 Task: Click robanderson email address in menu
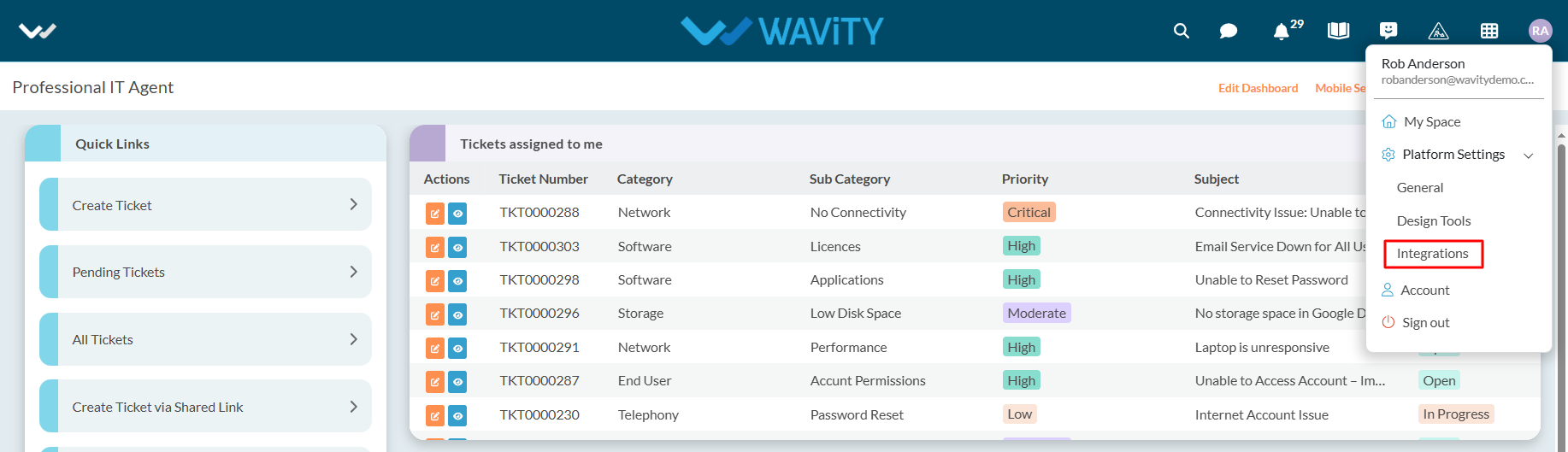[1458, 80]
